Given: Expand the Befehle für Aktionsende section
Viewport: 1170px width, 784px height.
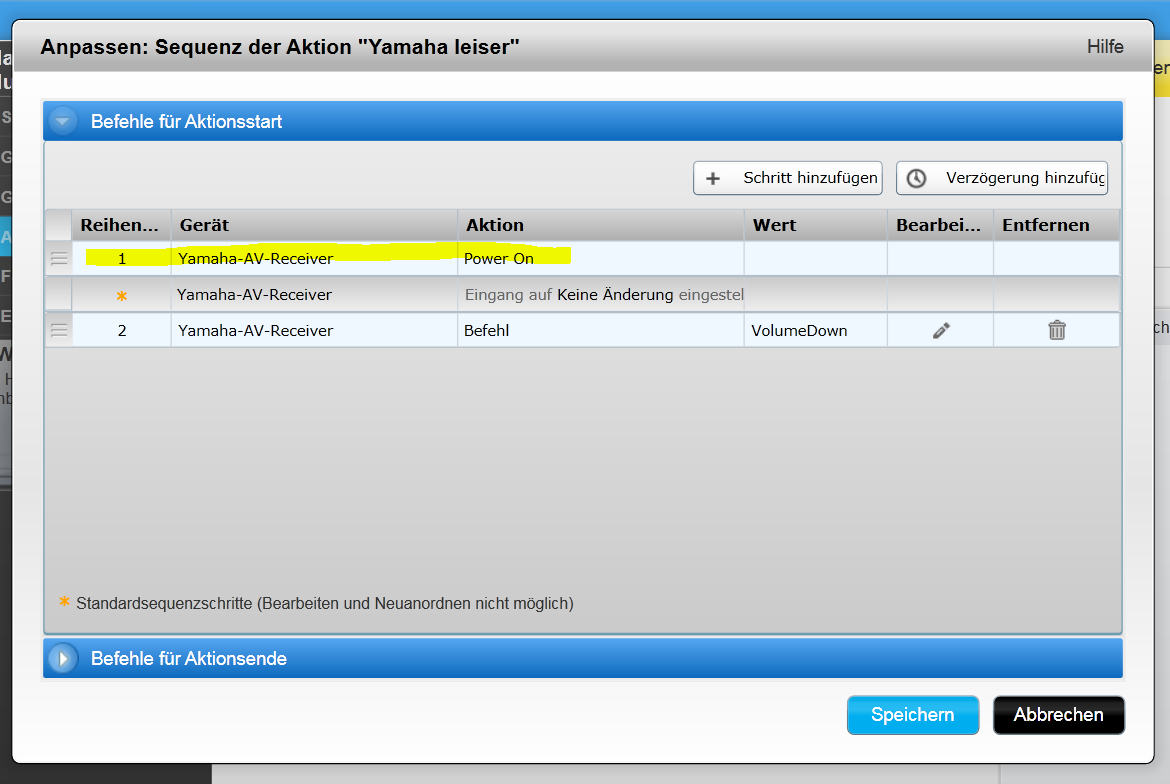Looking at the screenshot, I should (63, 659).
